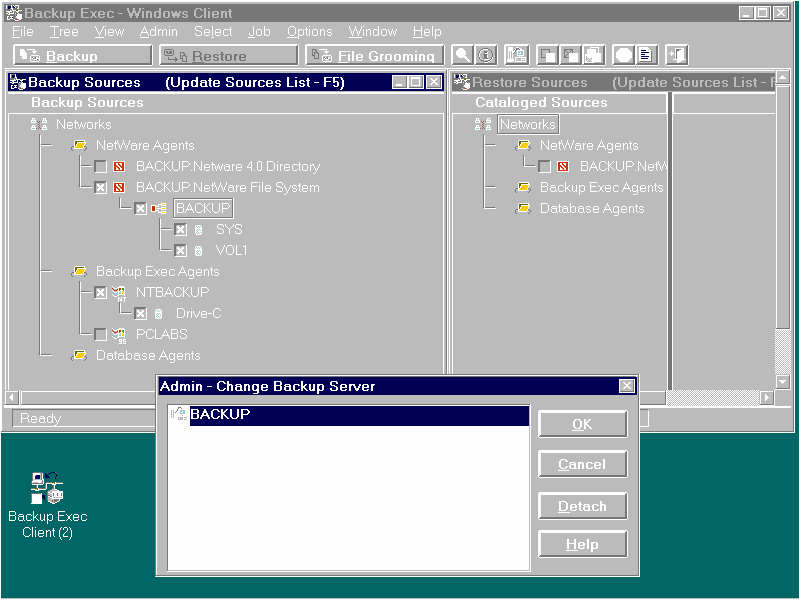
Task: Click Backup Exec Agents folder icon in Cataloged Sources
Action: 523,188
